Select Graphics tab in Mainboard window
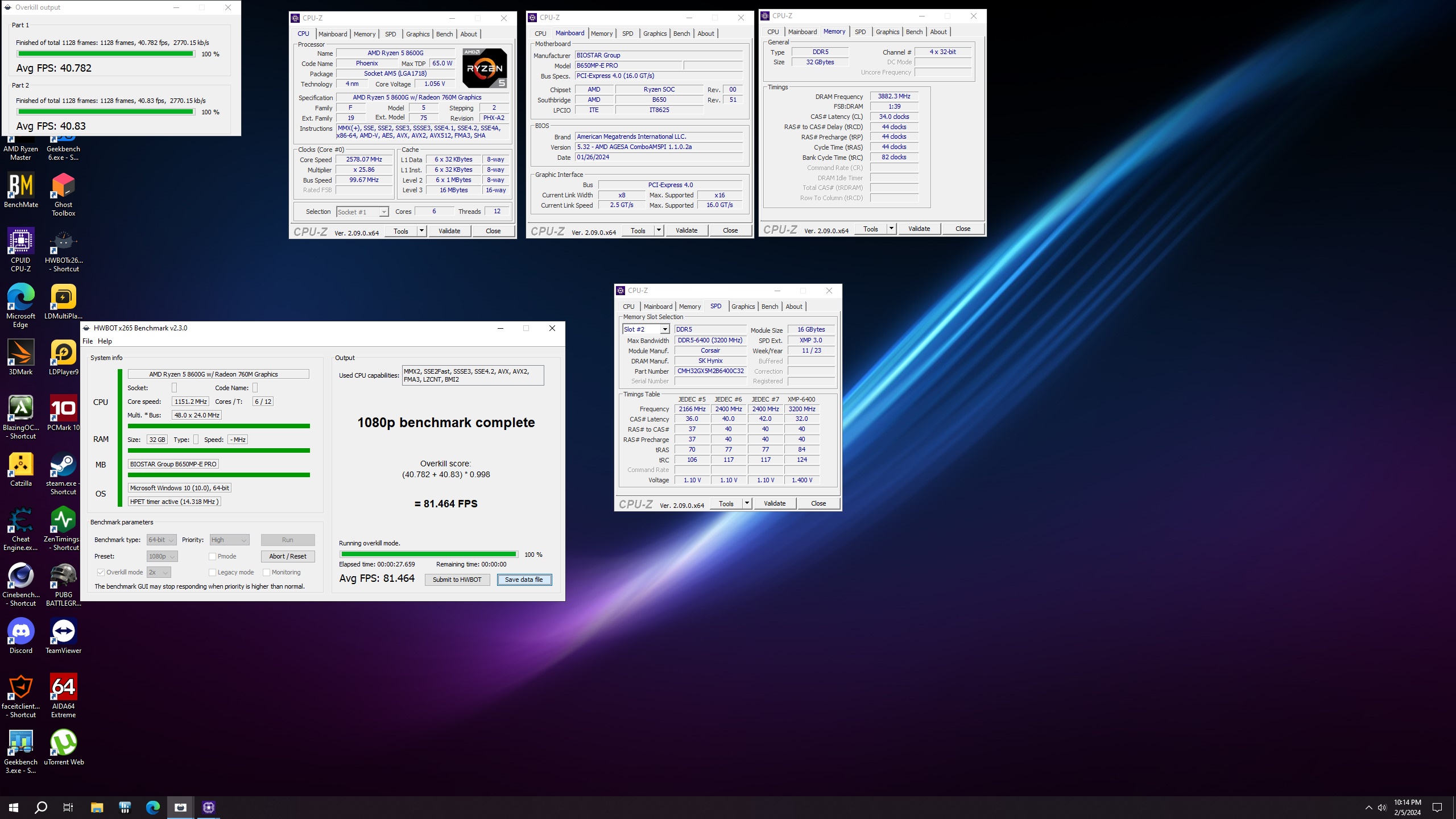This screenshot has height=819, width=1456. 655,34
